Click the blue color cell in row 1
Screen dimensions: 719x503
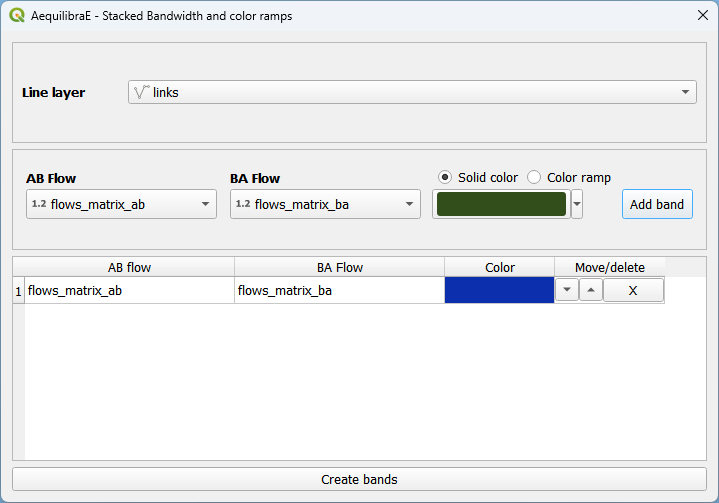coord(499,290)
